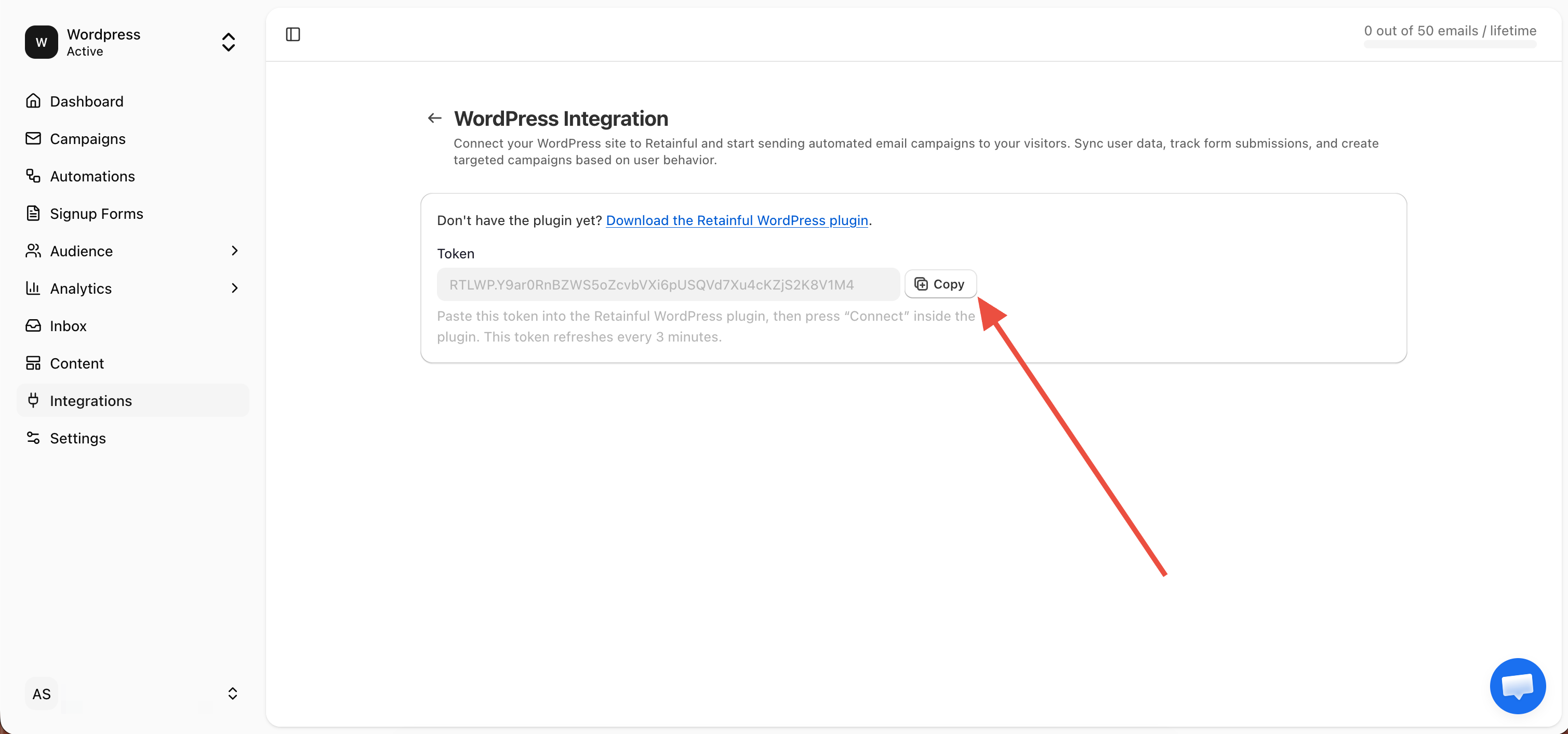
Task: Open the Campaigns menu item
Action: [x=132, y=138]
